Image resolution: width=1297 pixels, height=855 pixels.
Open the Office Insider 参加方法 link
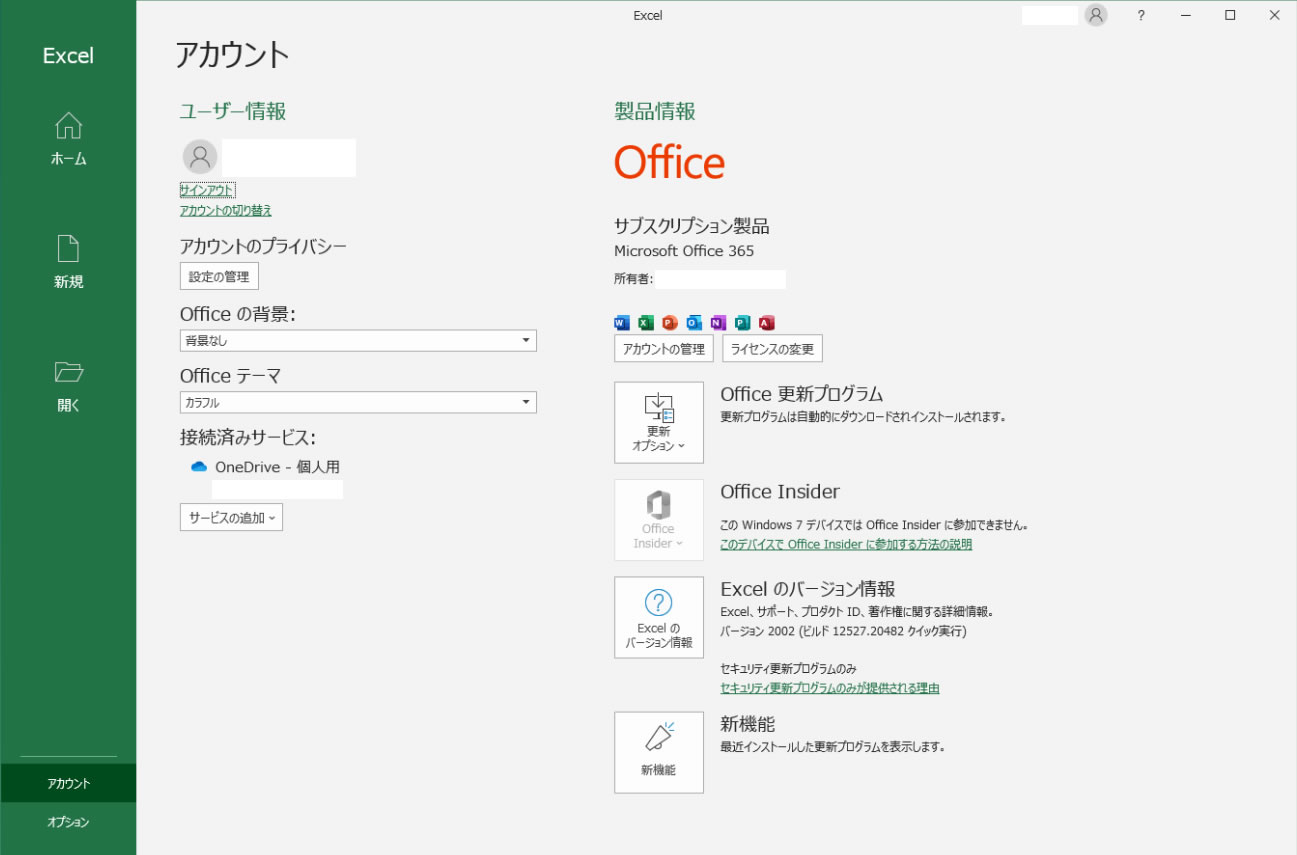pyautogui.click(x=846, y=545)
